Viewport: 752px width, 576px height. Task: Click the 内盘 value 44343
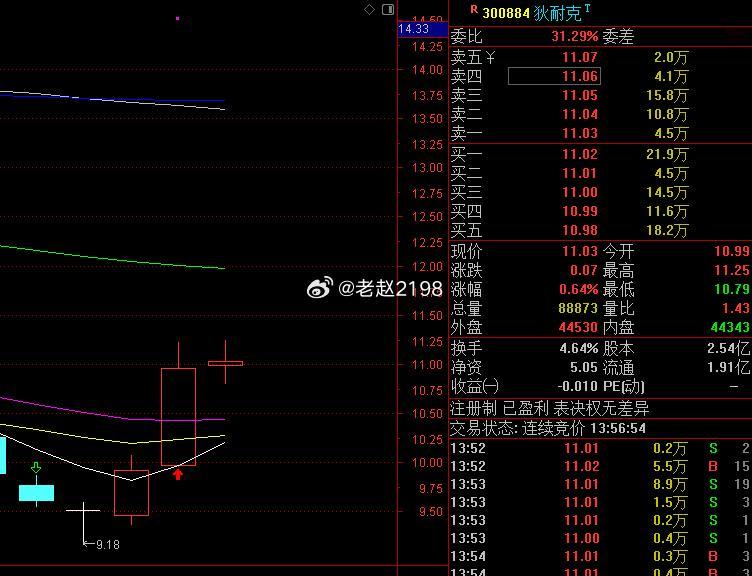730,328
